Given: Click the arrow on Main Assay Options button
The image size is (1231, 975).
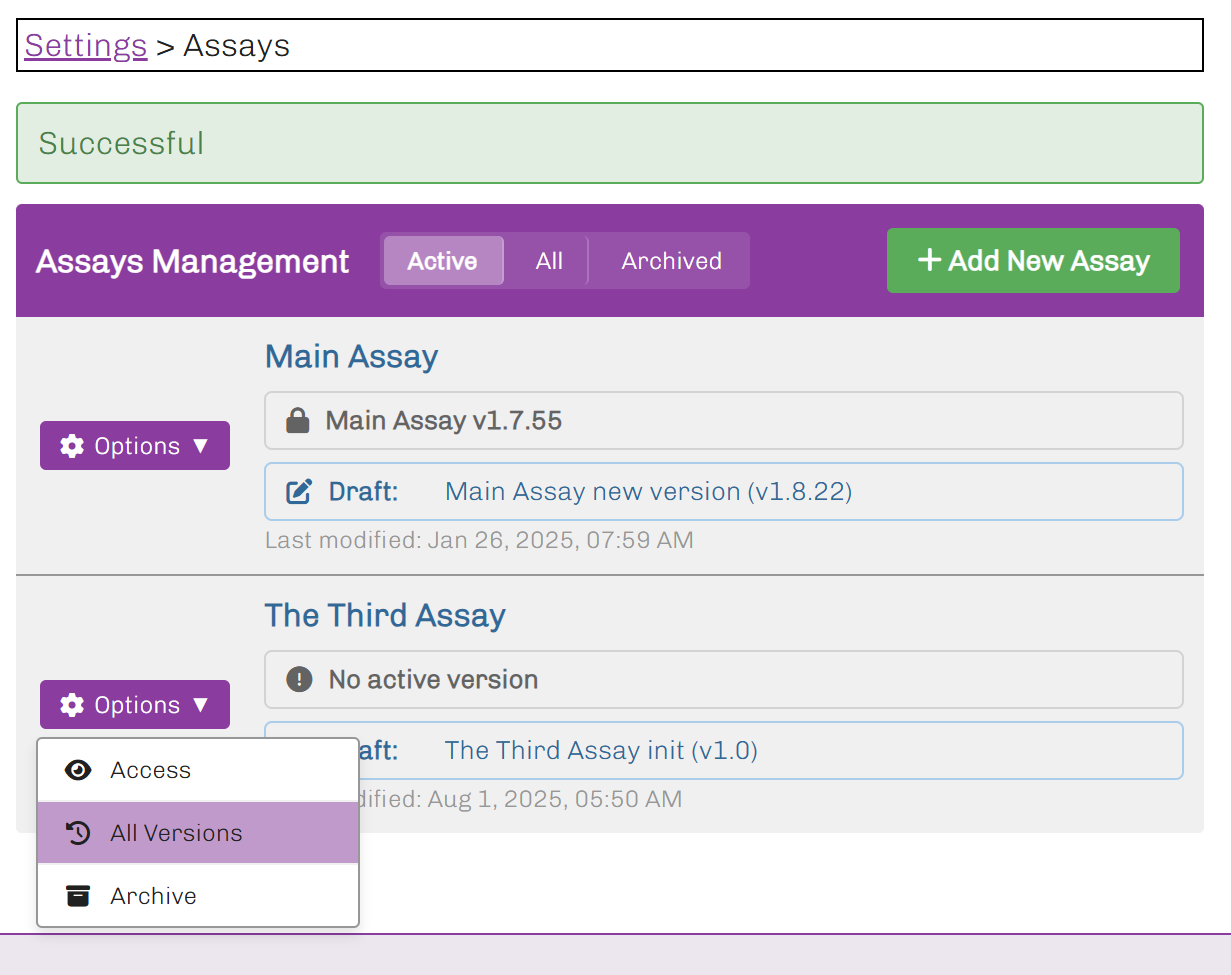Looking at the screenshot, I should coord(200,446).
